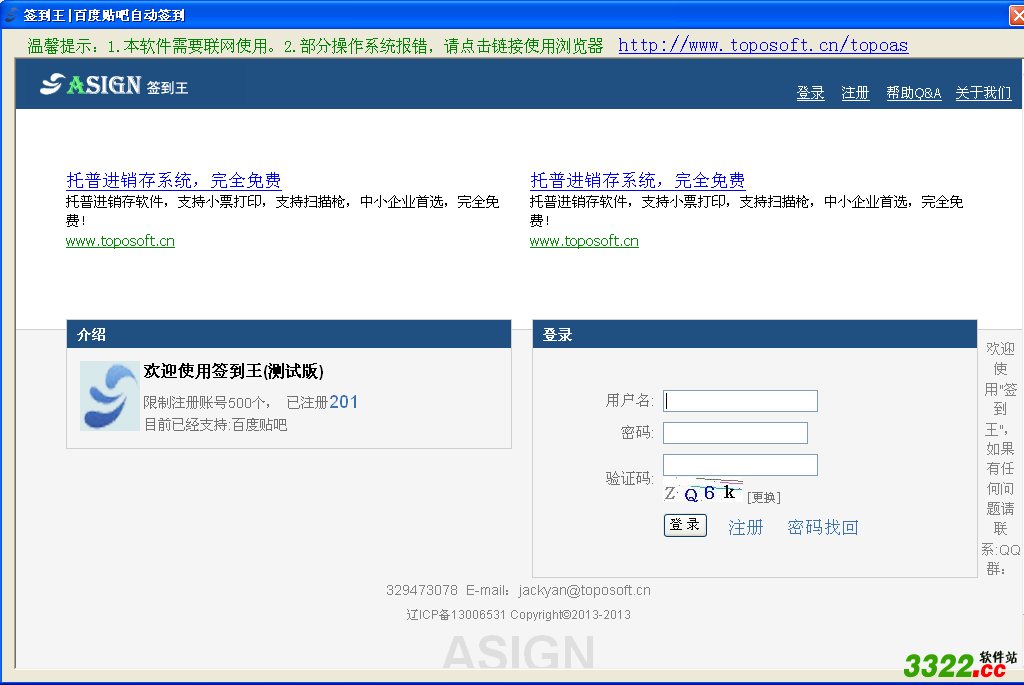1024x685 pixels.
Task: Click the 注册 link beside login button
Action: [x=745, y=527]
